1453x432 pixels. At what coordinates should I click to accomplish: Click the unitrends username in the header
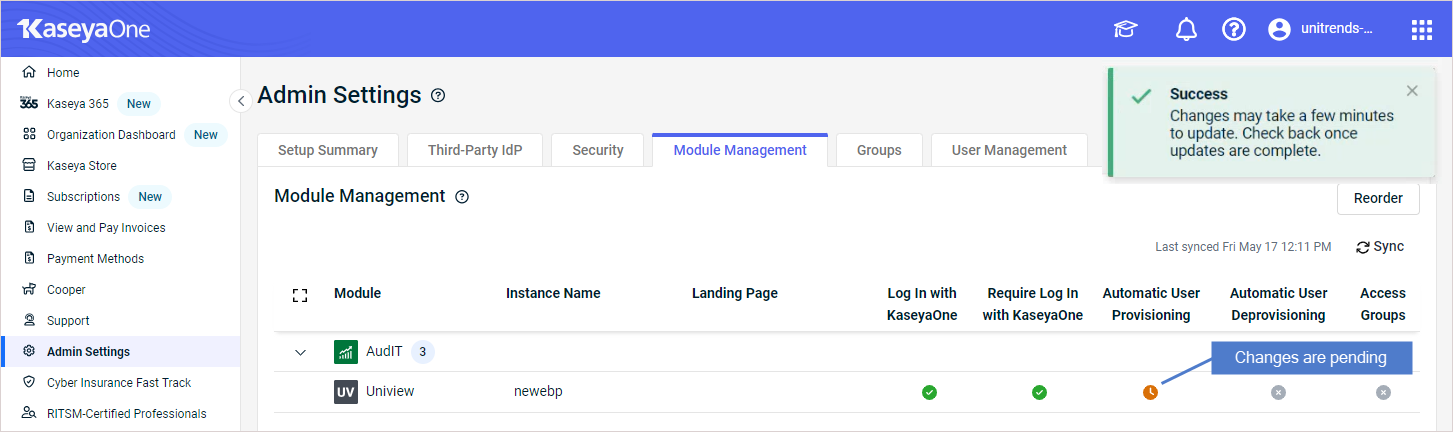(x=1336, y=30)
